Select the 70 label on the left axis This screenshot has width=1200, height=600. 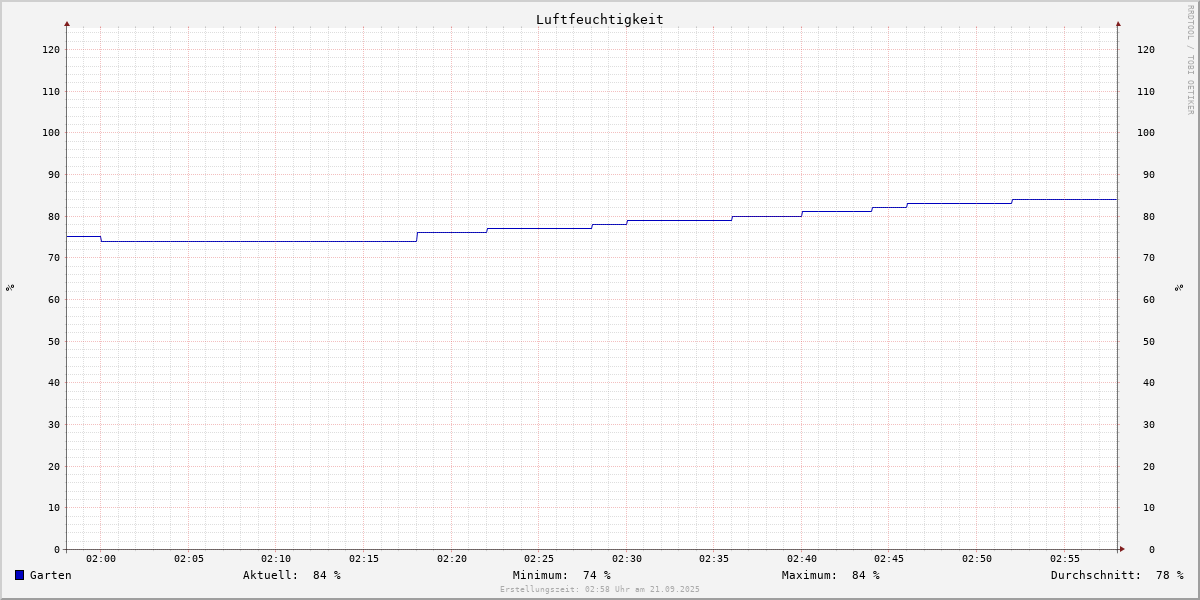[x=54, y=257]
